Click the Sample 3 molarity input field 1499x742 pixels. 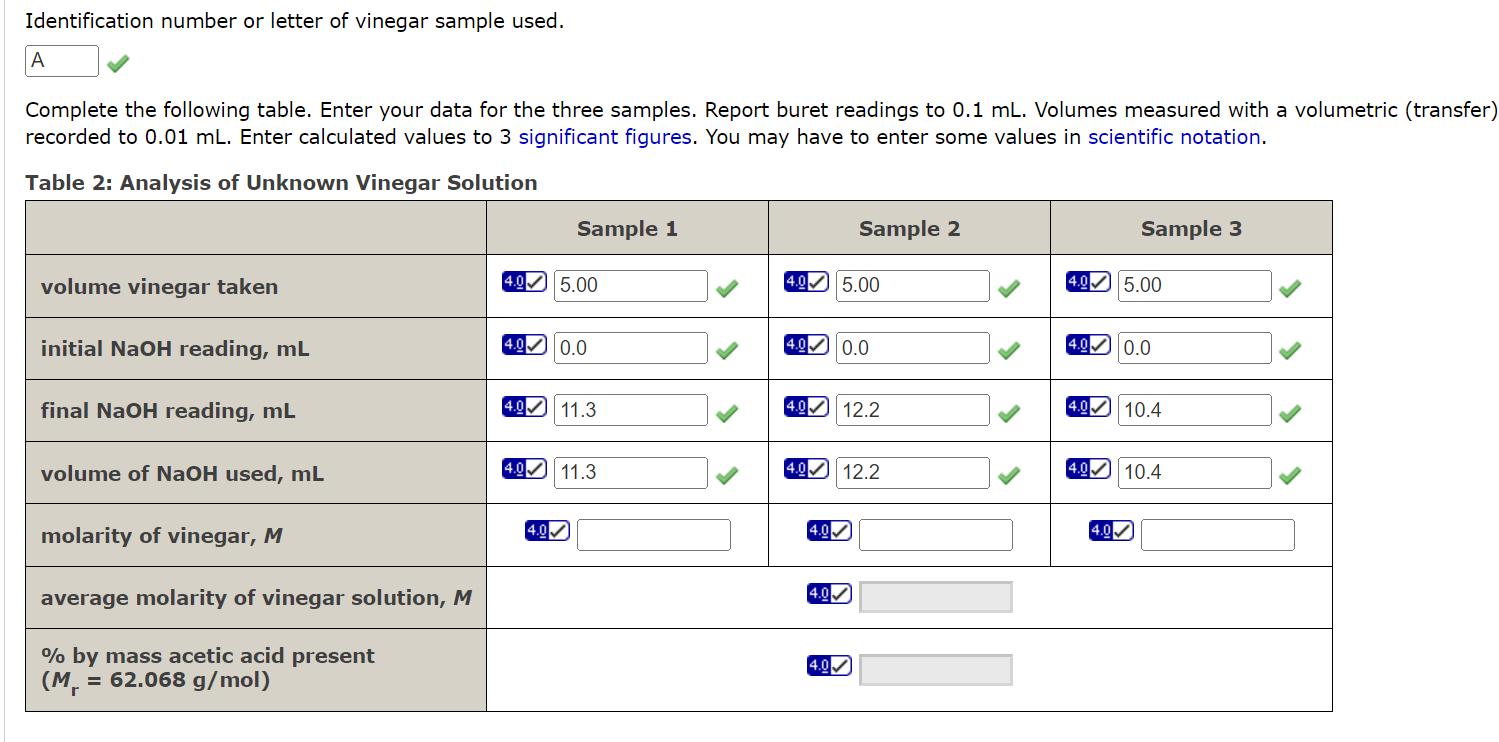coord(1217,535)
